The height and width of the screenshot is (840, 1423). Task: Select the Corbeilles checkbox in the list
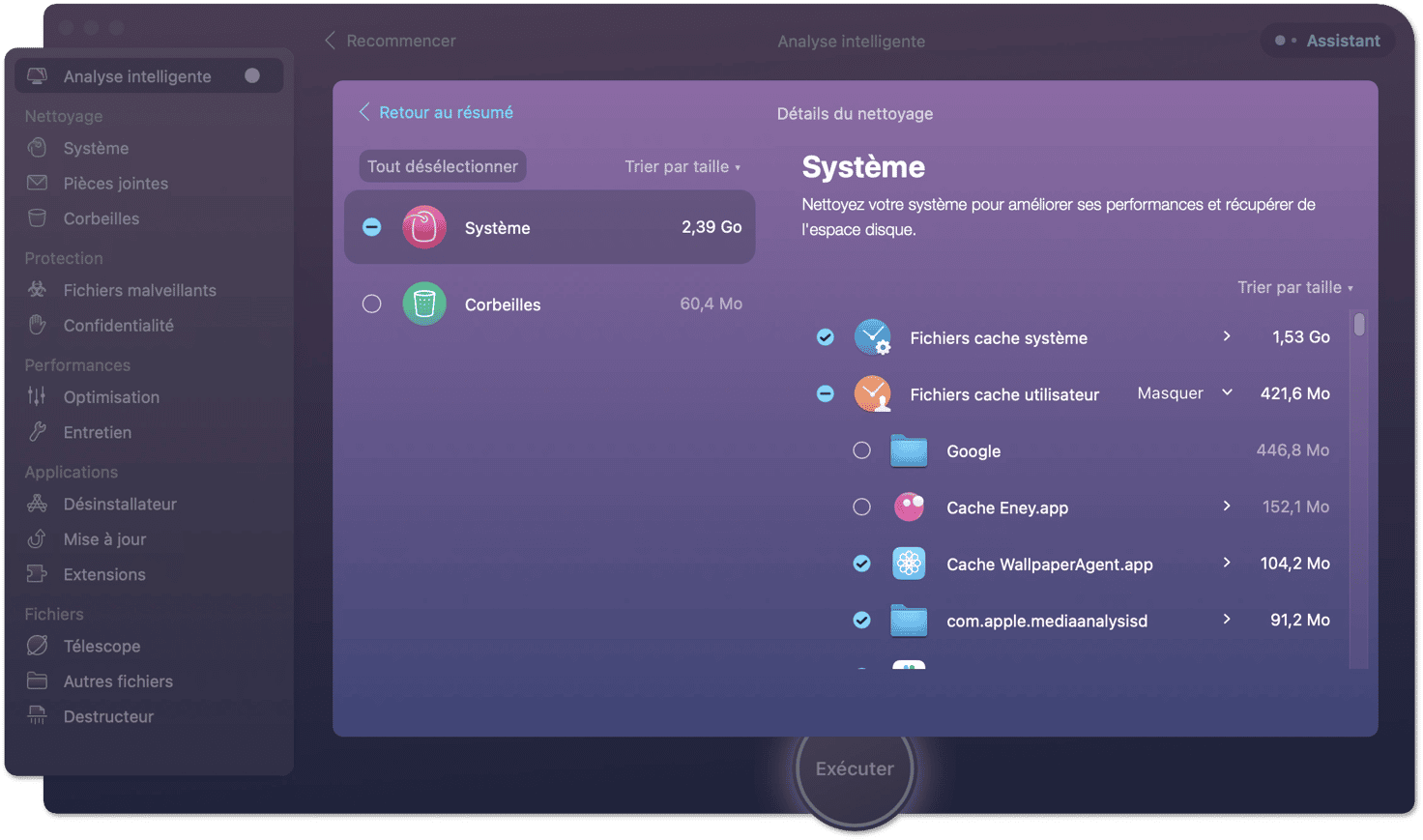372,304
